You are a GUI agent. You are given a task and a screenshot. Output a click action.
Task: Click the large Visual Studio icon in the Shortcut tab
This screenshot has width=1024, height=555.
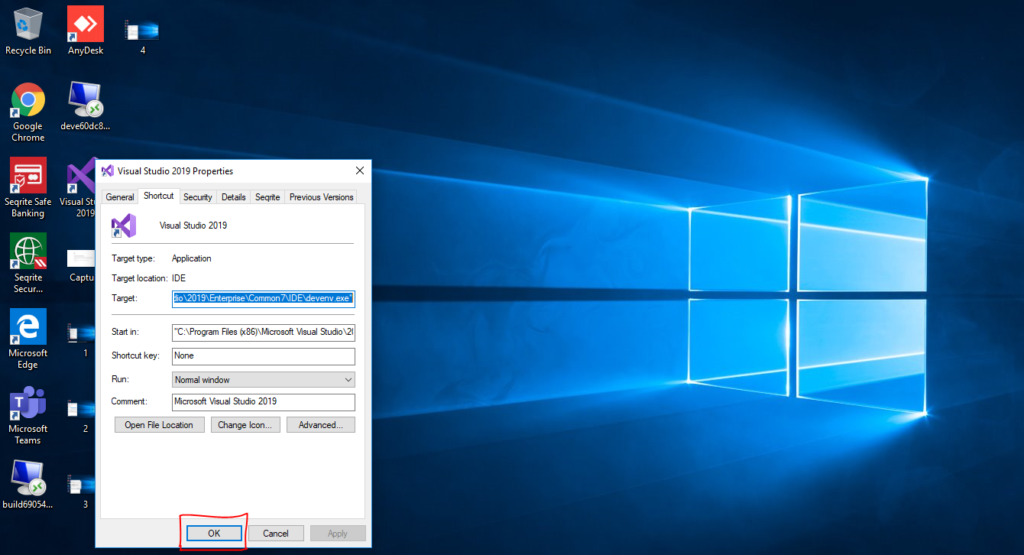pos(123,226)
